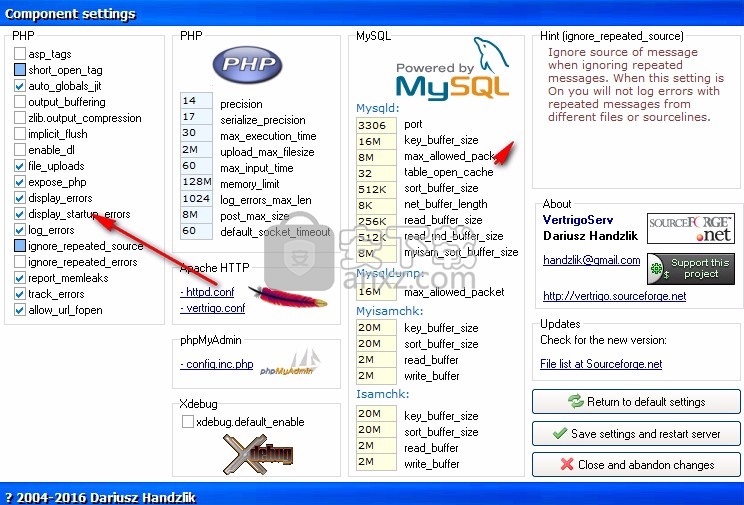Click Save settings and restart server
This screenshot has height=505, width=744.
636,433
